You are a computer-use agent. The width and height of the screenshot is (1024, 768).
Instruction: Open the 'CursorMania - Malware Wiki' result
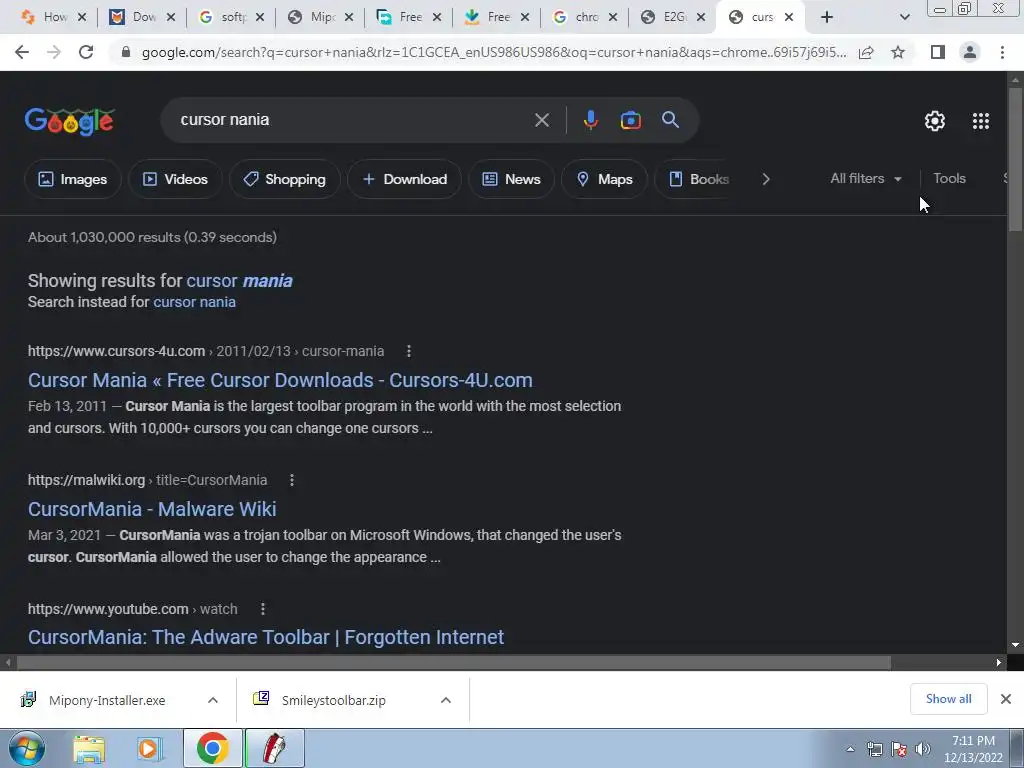(152, 509)
